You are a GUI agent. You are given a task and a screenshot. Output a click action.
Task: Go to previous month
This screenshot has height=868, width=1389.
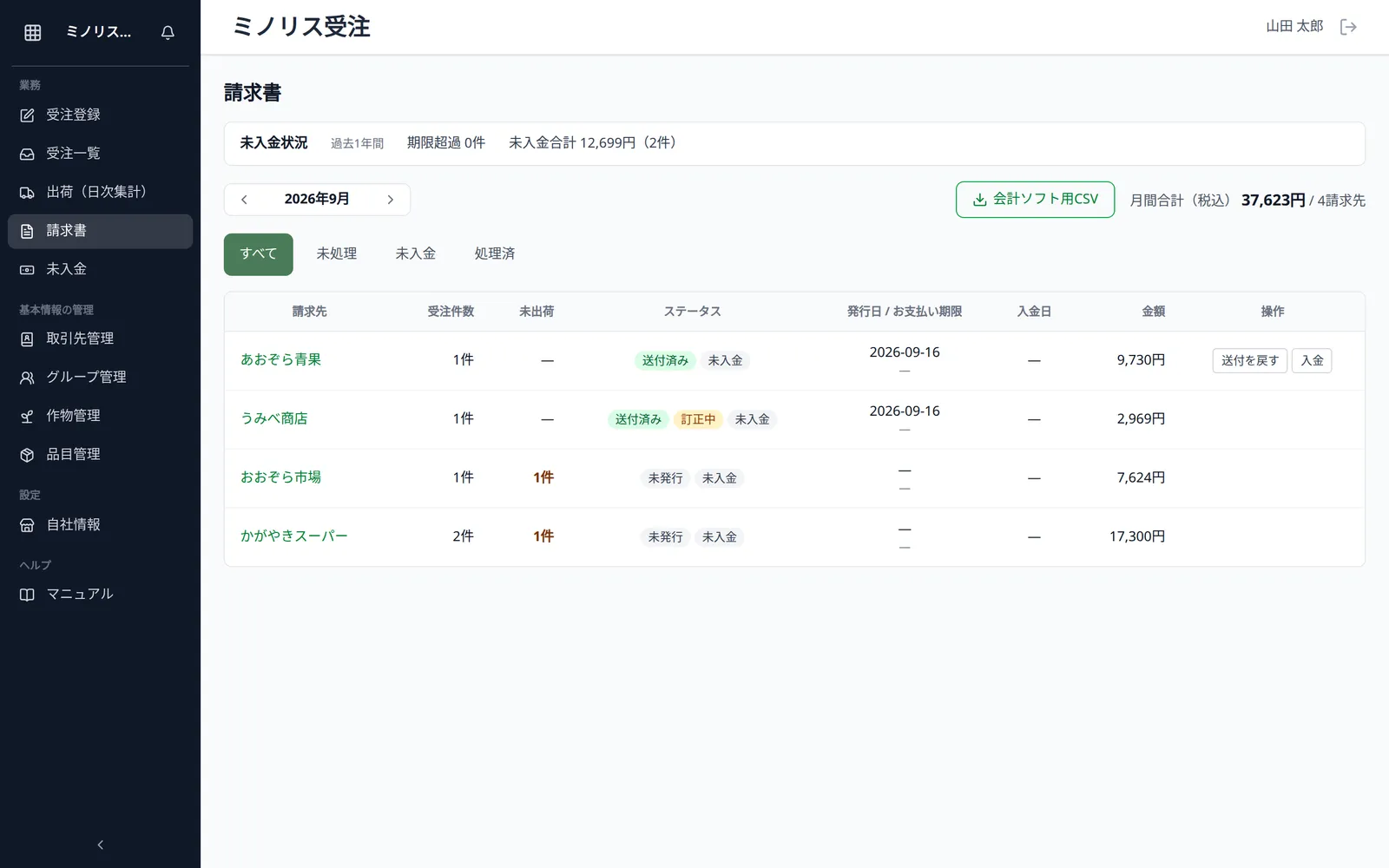click(x=244, y=200)
